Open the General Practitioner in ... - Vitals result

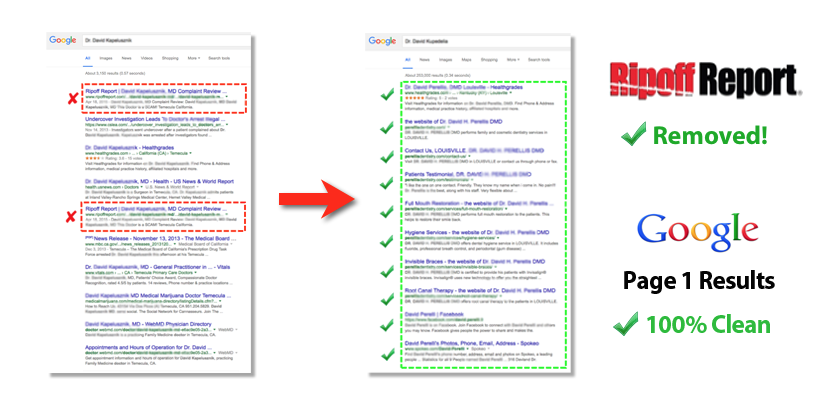click(x=157, y=267)
